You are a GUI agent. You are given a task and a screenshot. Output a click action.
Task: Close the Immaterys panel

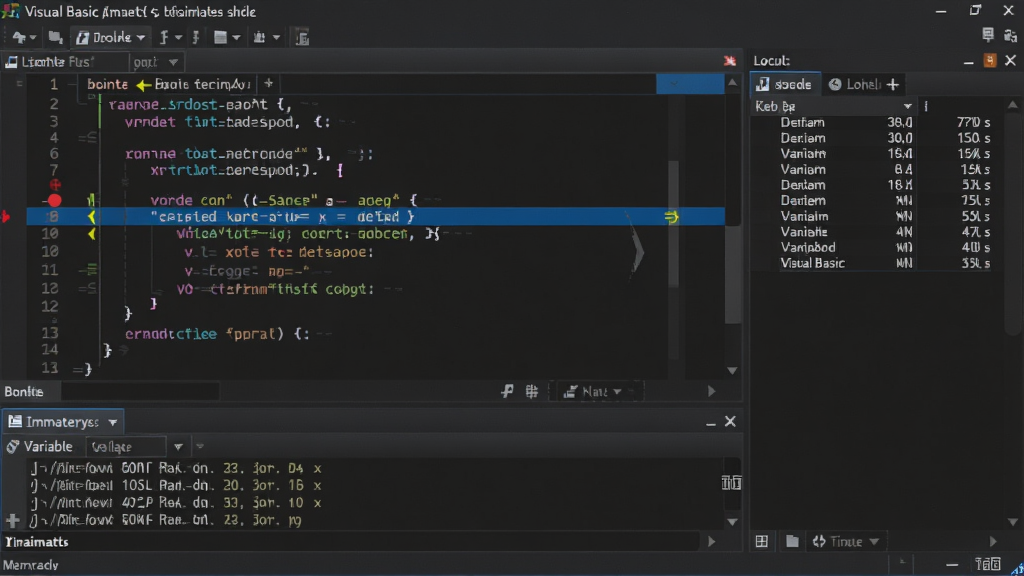coord(730,422)
